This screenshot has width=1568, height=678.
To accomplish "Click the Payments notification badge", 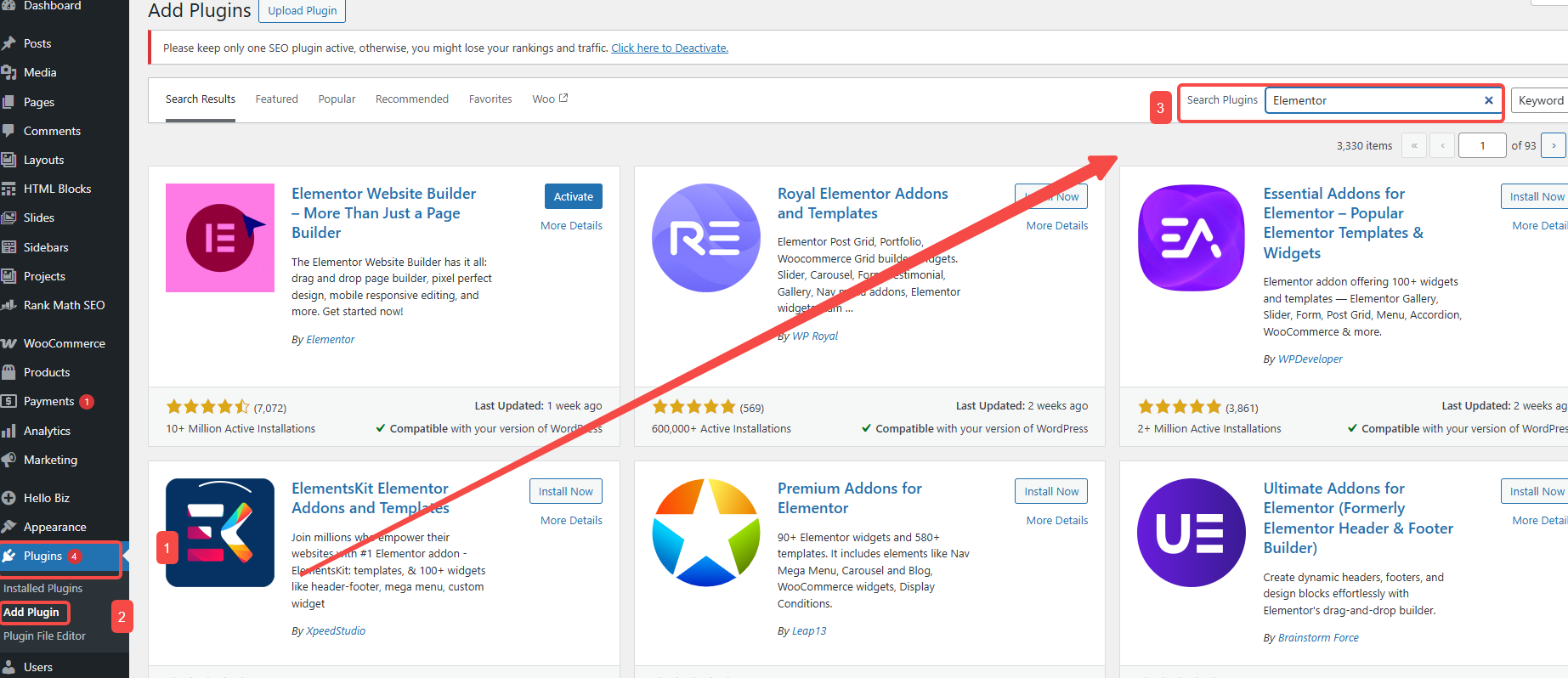I will tap(87, 402).
